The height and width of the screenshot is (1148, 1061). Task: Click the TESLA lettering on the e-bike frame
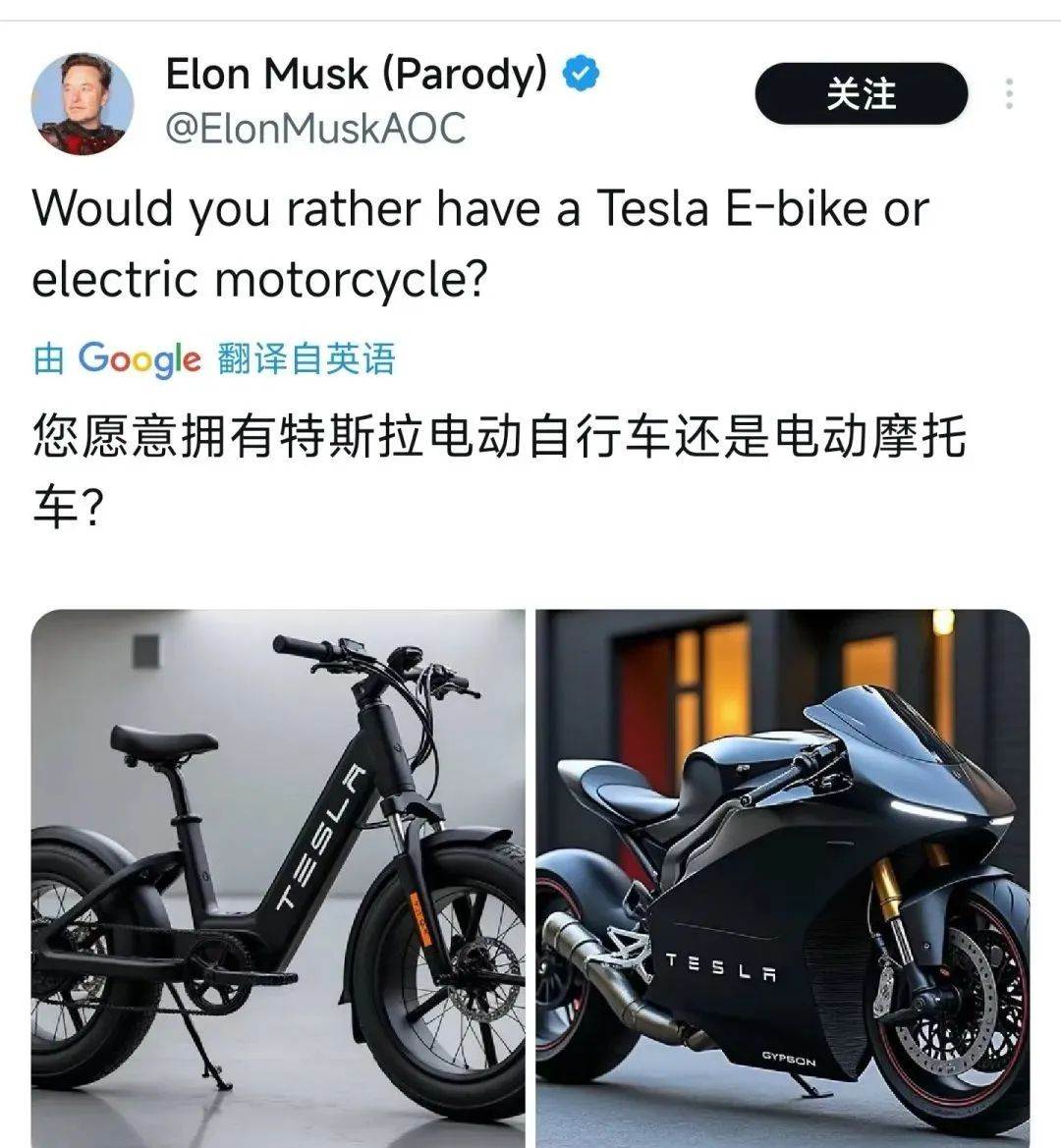320,837
